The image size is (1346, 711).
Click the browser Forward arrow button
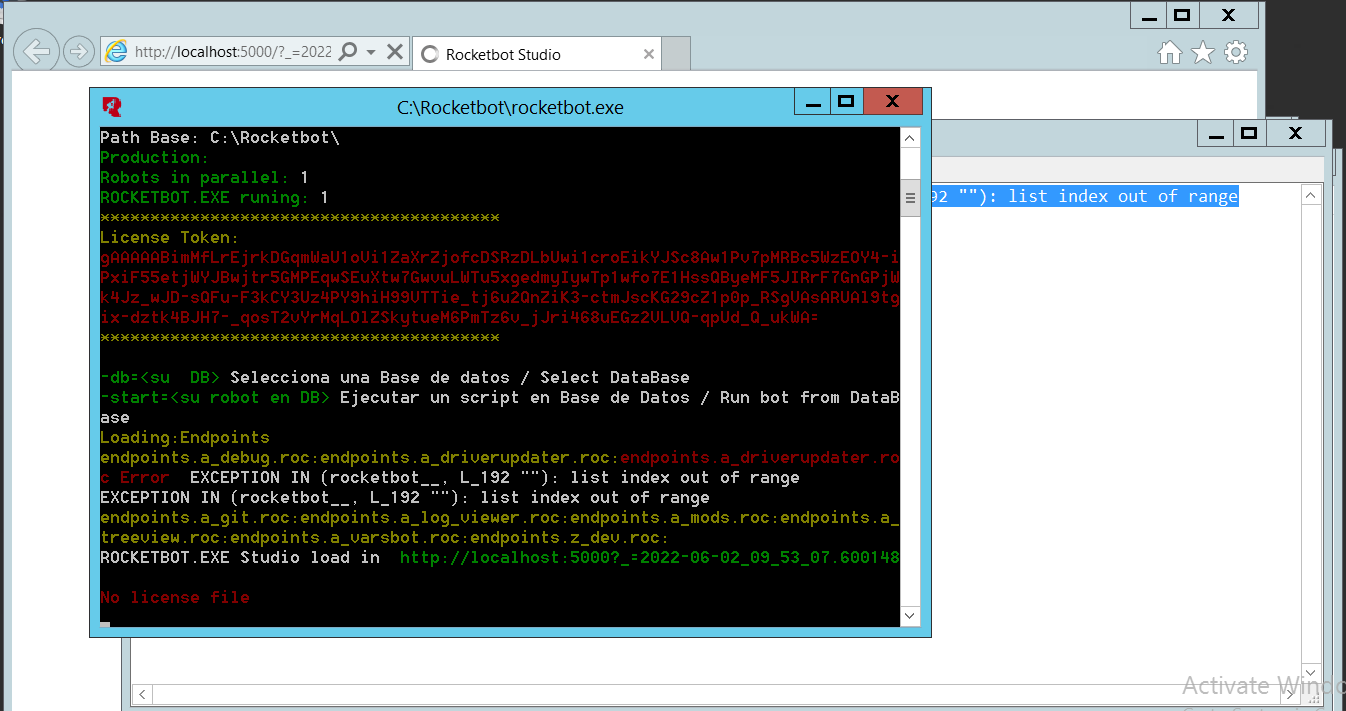point(78,52)
